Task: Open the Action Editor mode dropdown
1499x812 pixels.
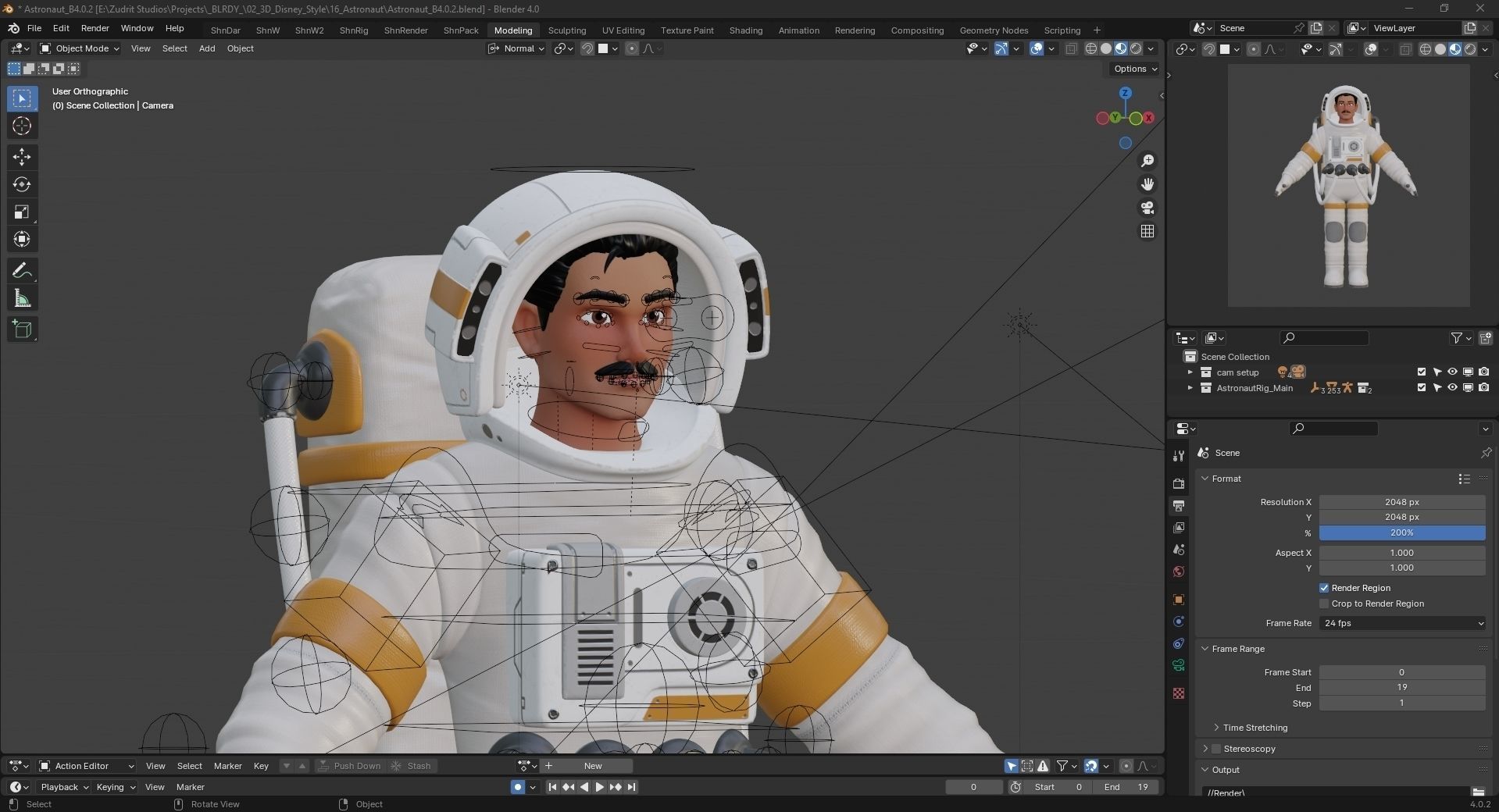Action: 87,766
